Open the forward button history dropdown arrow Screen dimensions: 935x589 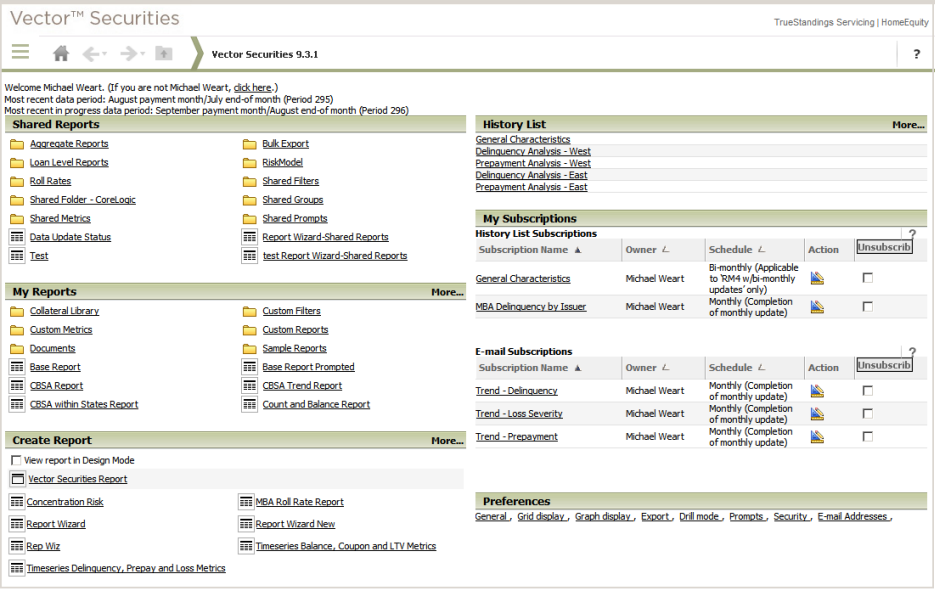(x=143, y=54)
